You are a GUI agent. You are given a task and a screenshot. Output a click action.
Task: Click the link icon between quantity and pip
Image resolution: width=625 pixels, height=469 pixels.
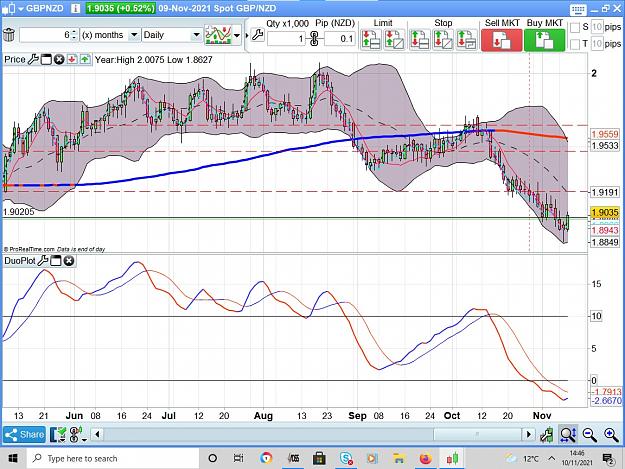(x=314, y=39)
